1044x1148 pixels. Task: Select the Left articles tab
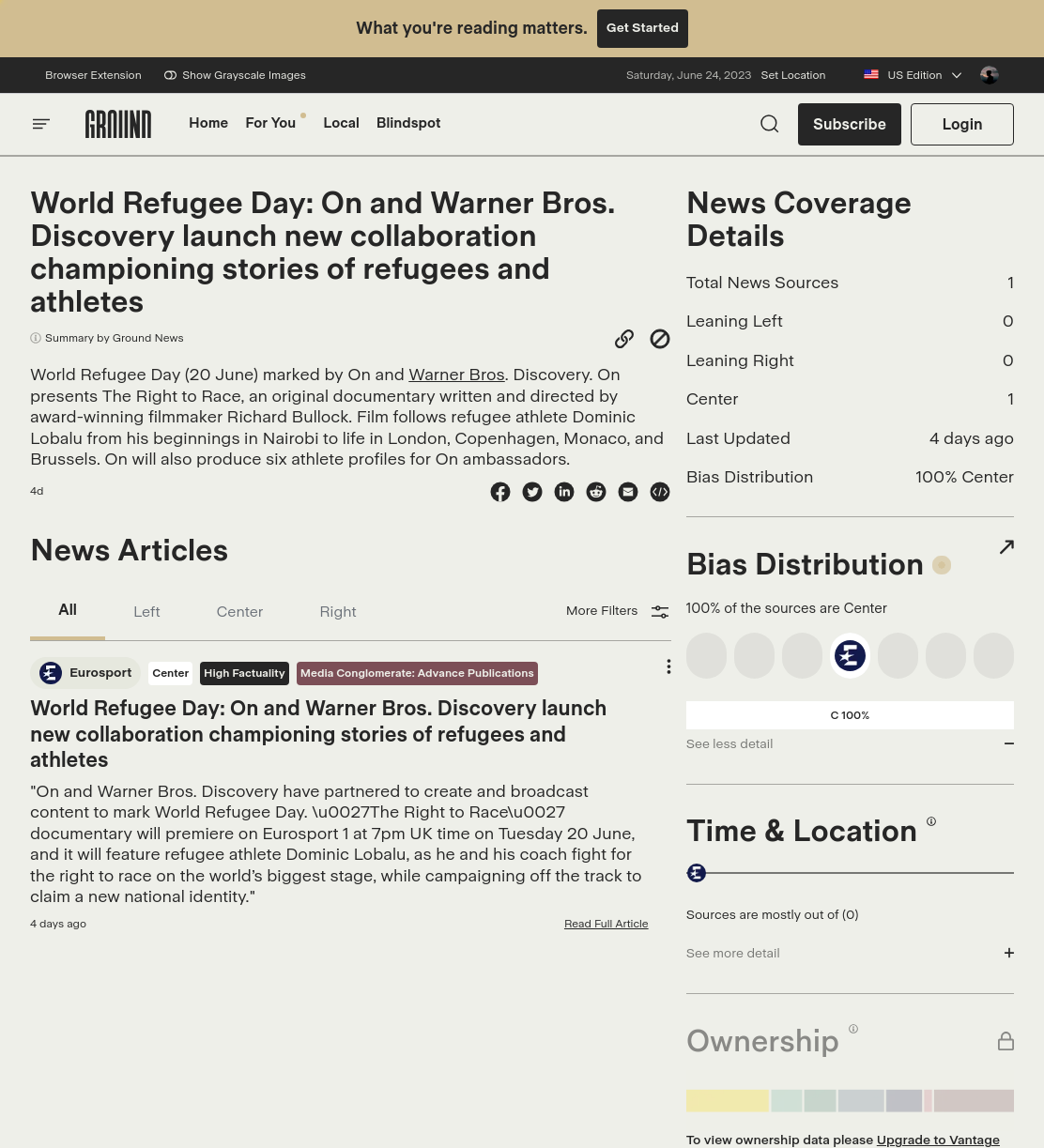click(x=146, y=612)
